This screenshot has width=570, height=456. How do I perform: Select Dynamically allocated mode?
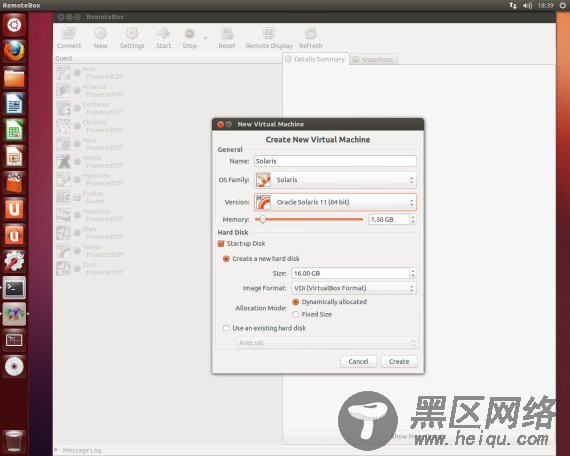(x=296, y=302)
